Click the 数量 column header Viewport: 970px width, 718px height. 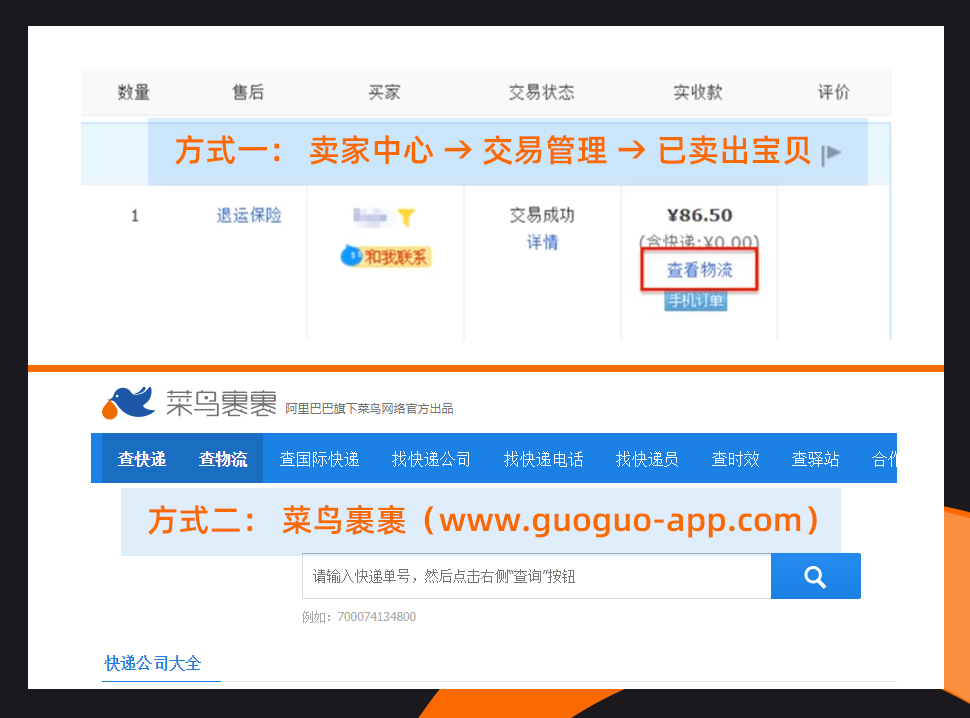point(134,92)
